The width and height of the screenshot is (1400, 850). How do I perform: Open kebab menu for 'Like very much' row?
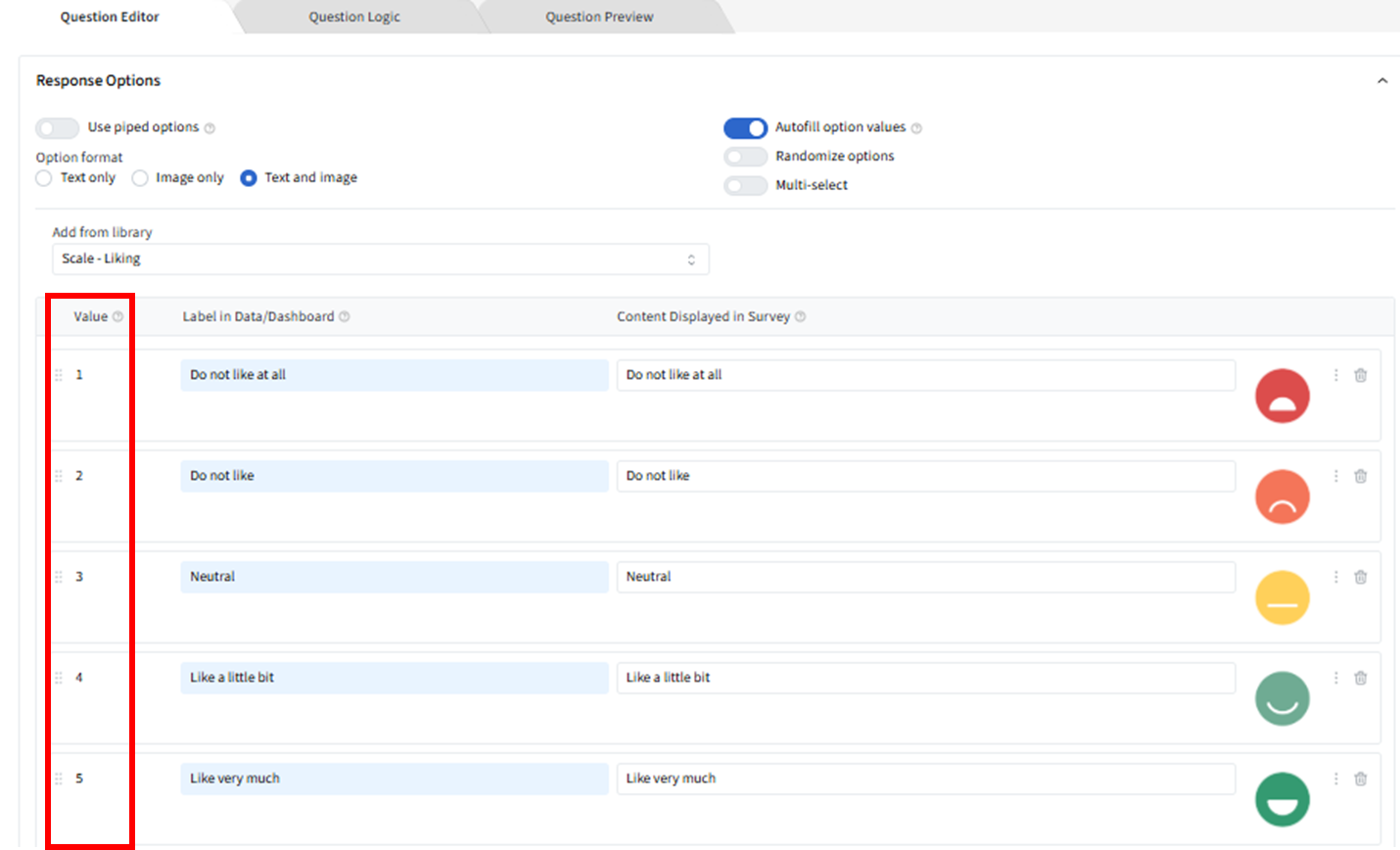(1335, 779)
